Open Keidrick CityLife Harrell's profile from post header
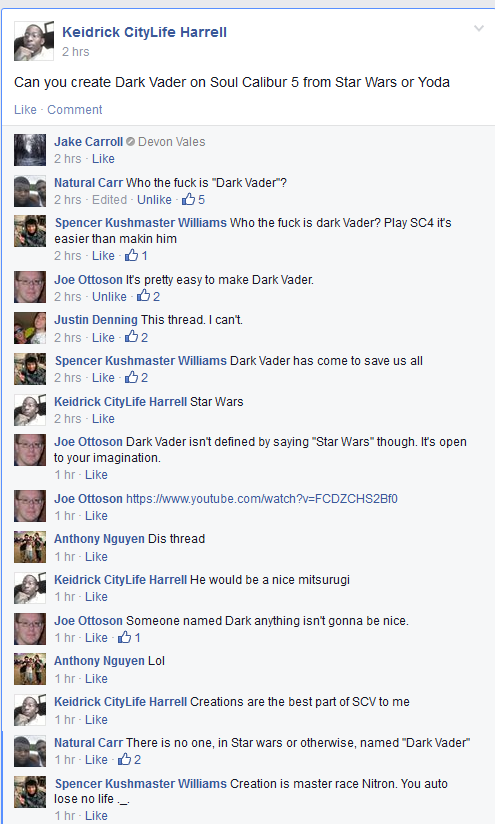The height and width of the screenshot is (824, 495). [x=145, y=32]
